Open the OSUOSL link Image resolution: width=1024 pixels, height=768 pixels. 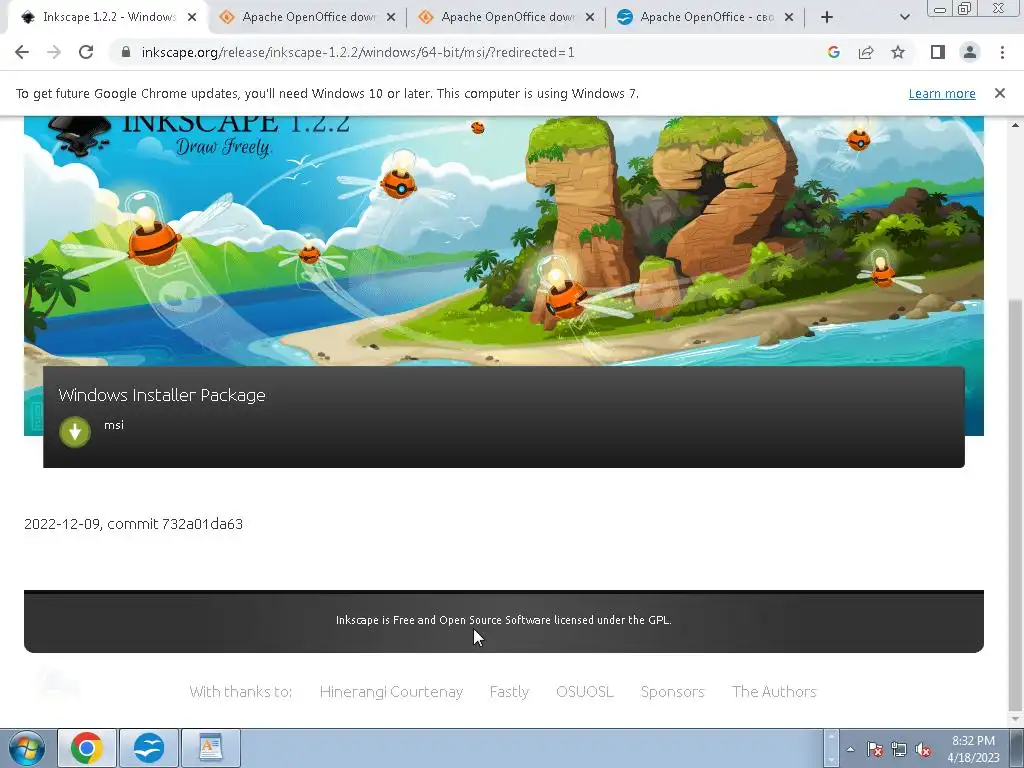pyautogui.click(x=584, y=692)
